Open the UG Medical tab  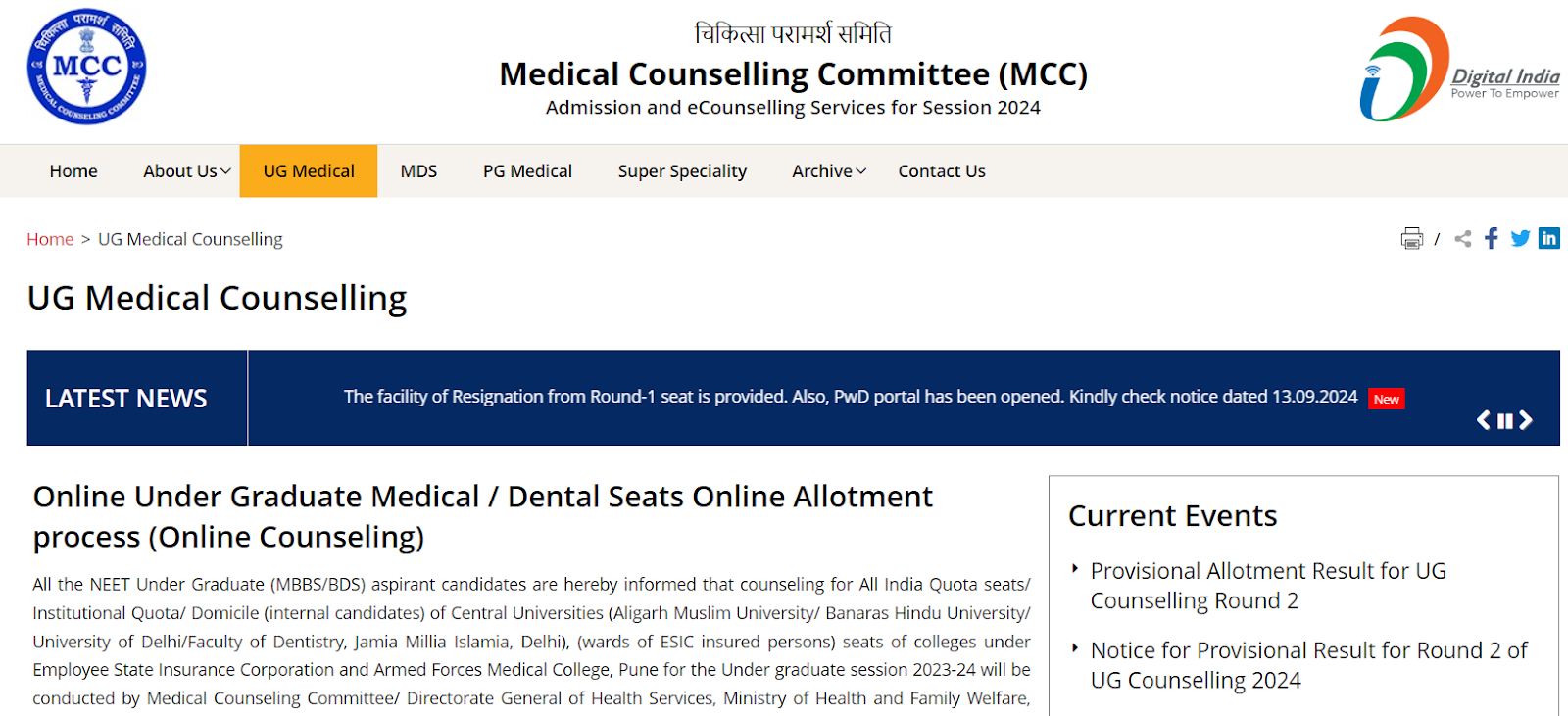coord(309,171)
